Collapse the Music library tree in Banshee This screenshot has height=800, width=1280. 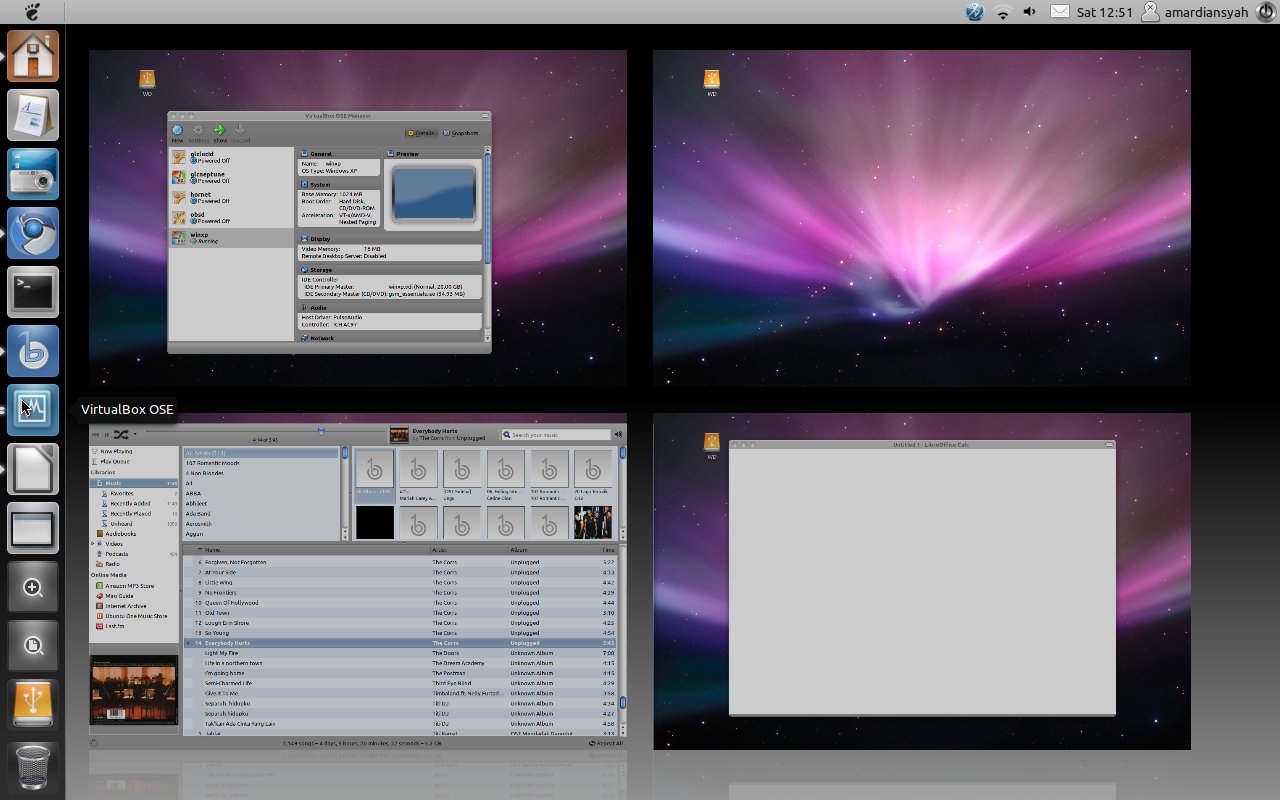pos(93,483)
